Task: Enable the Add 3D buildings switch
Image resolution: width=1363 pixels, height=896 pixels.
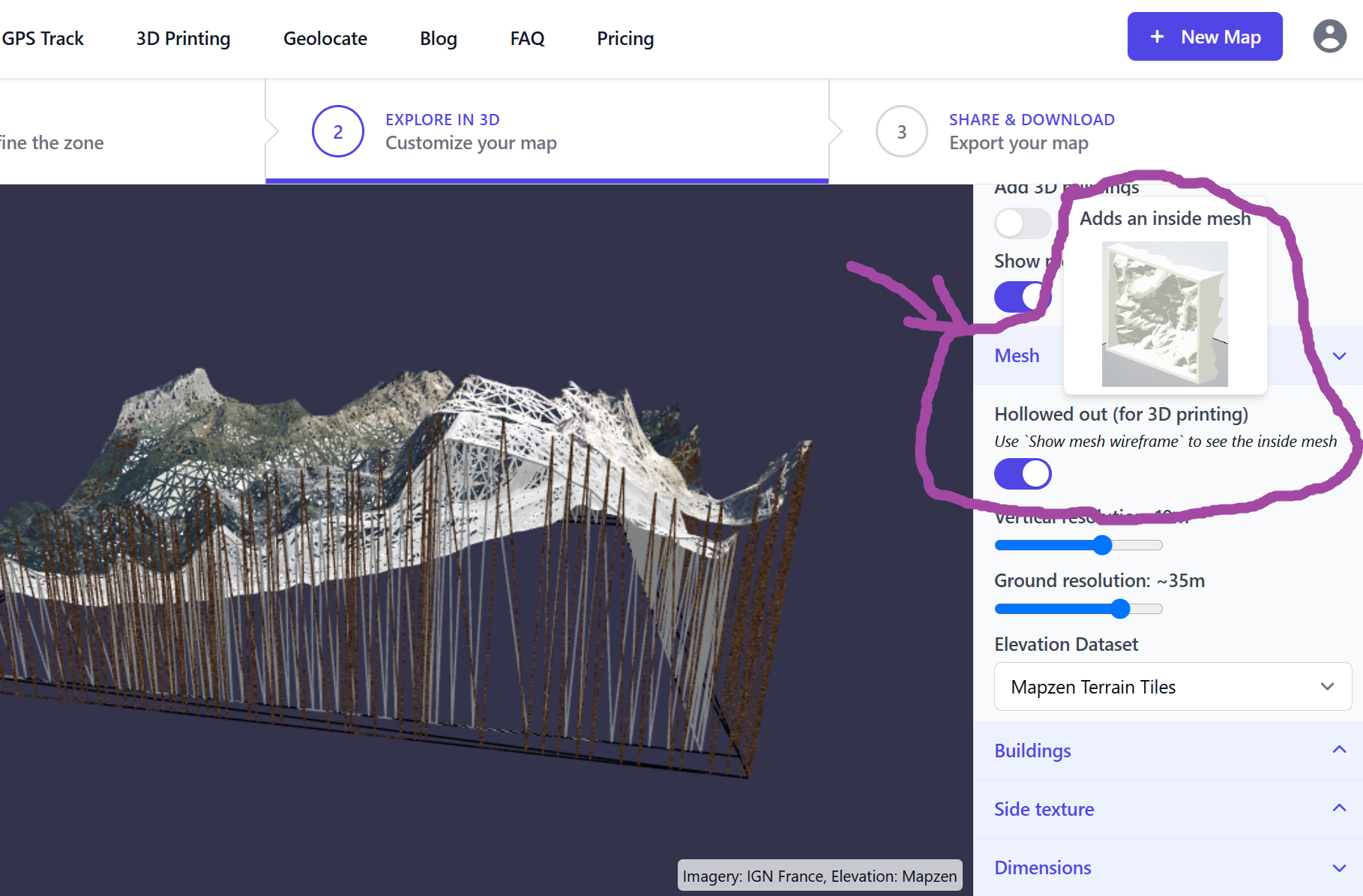Action: (x=1023, y=223)
